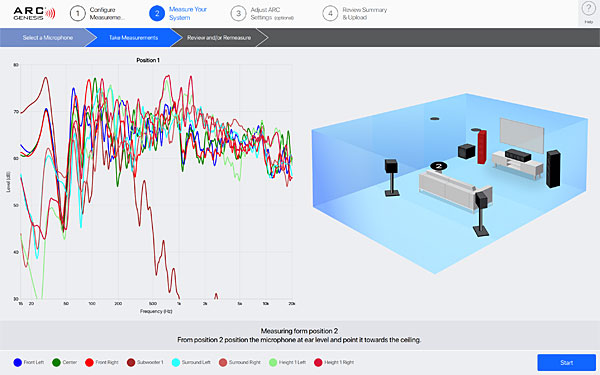Click the ARC Genesis logo
The height and width of the screenshot is (375, 600).
(x=34, y=13)
